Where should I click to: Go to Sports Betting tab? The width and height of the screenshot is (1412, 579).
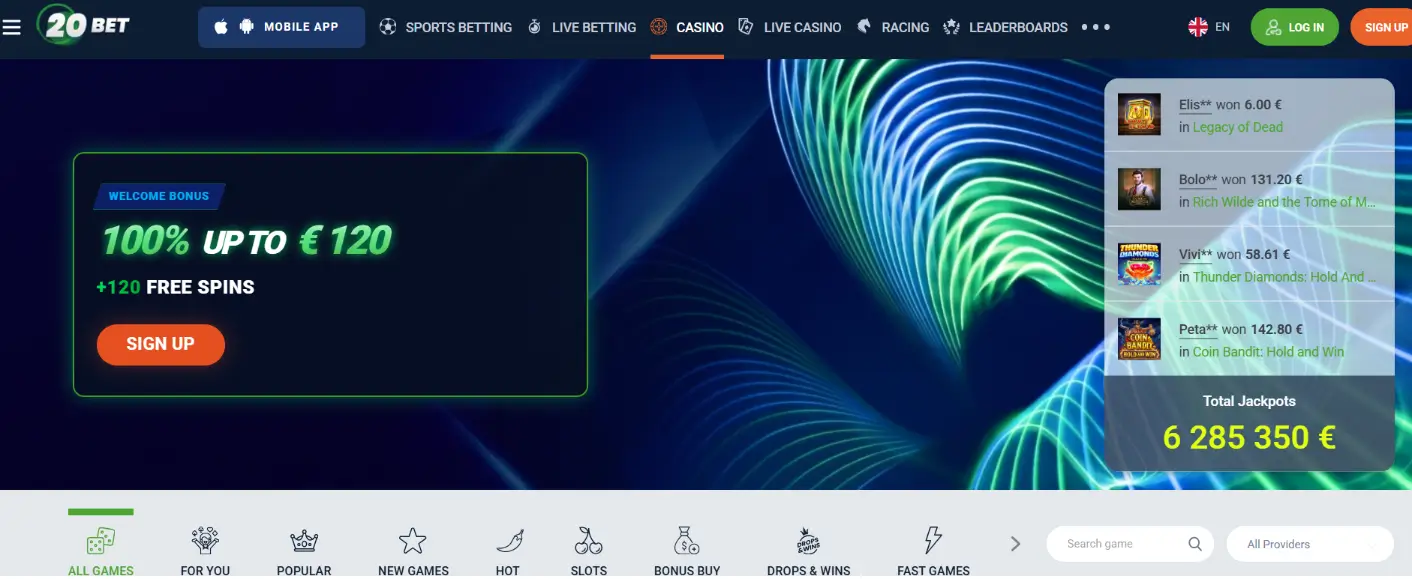[x=446, y=27]
